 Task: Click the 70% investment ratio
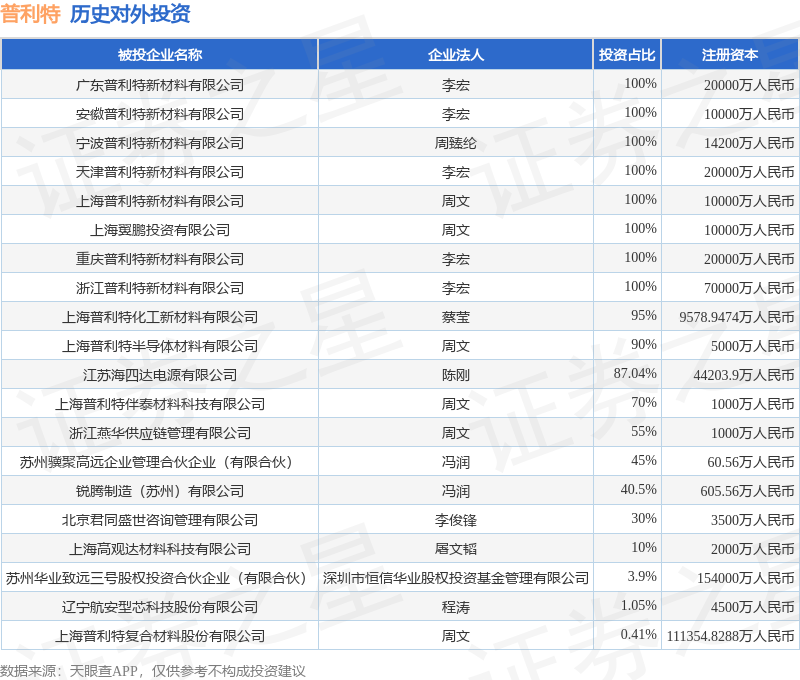click(x=643, y=402)
